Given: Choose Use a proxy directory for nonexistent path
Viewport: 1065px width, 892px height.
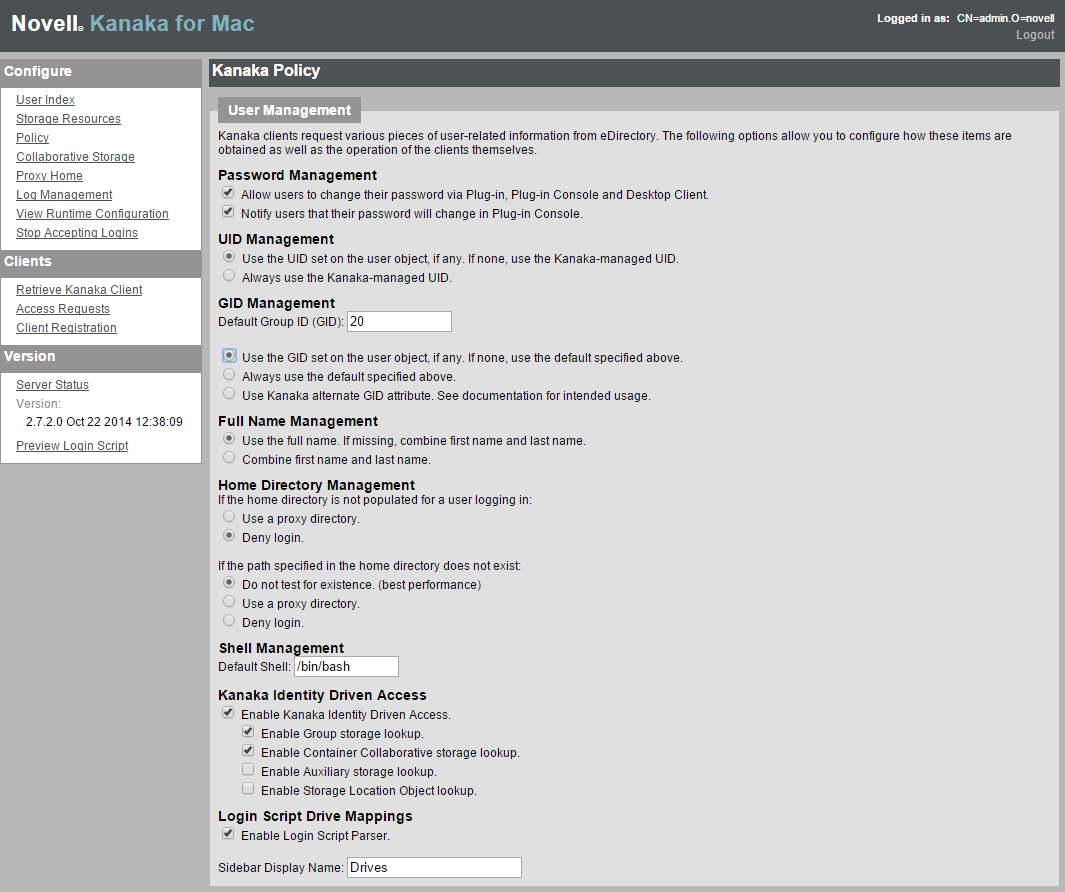Looking at the screenshot, I should [230, 602].
